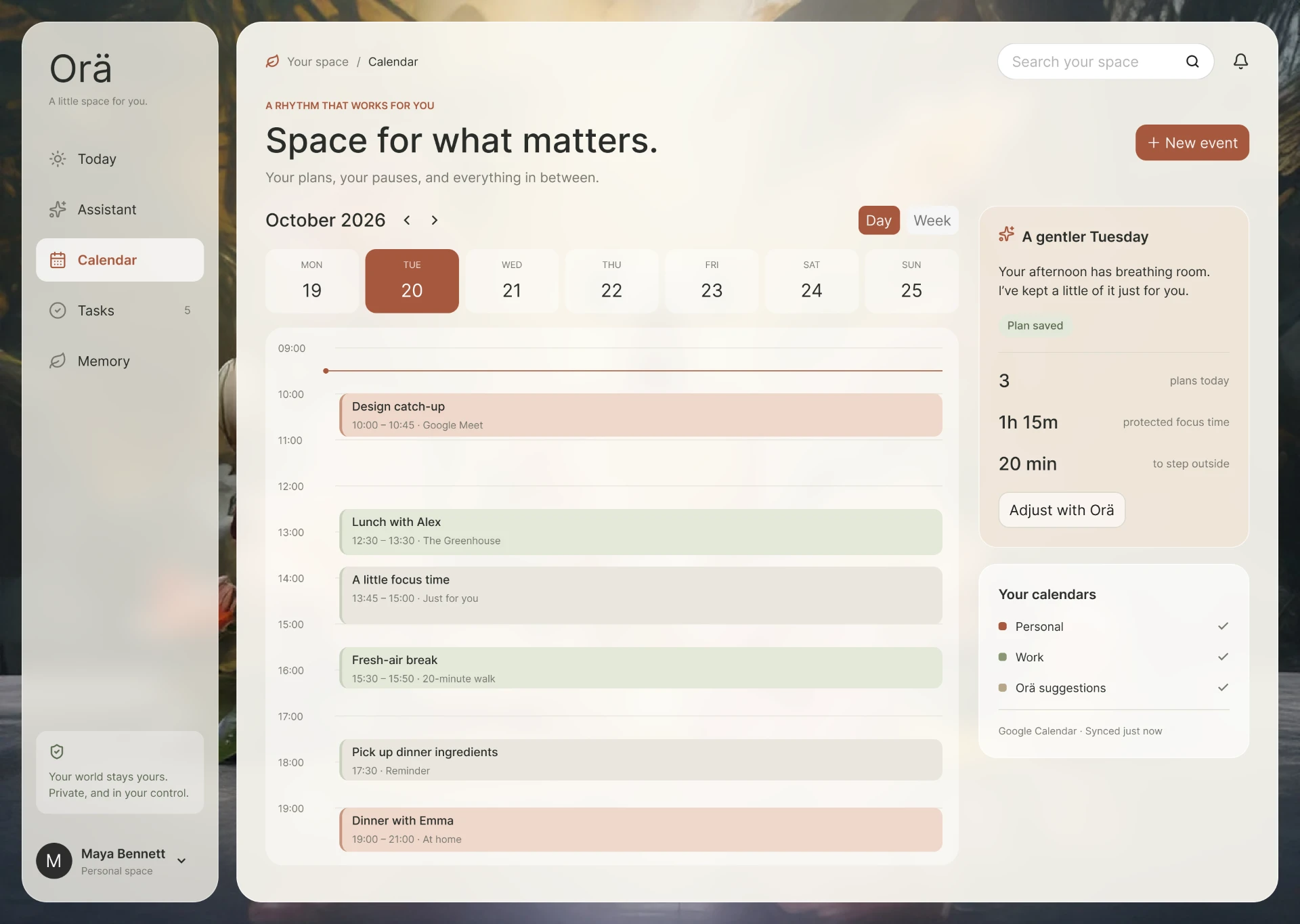Select Wednesday 21 in the week strip
Screen dimensions: 1300x924
[x=512, y=281]
